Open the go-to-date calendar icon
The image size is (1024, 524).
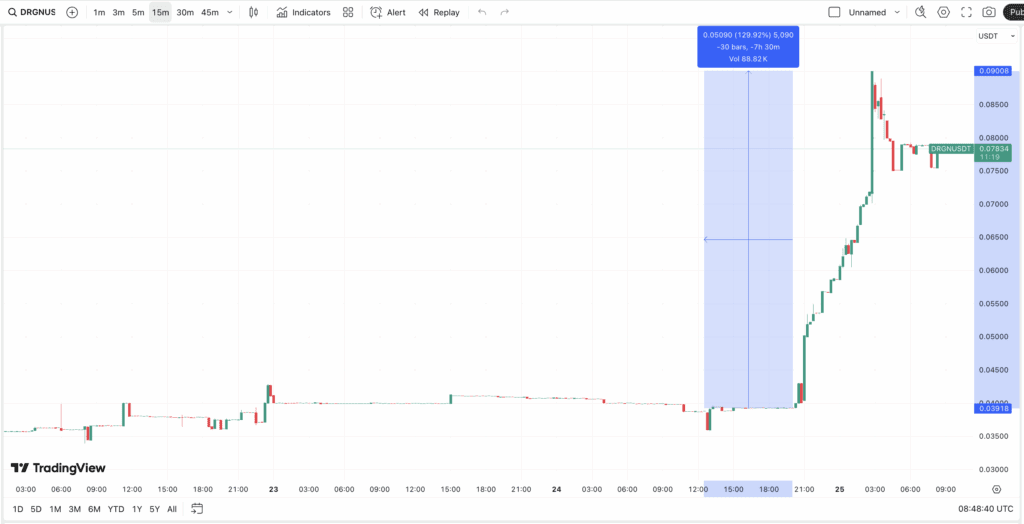click(x=197, y=508)
